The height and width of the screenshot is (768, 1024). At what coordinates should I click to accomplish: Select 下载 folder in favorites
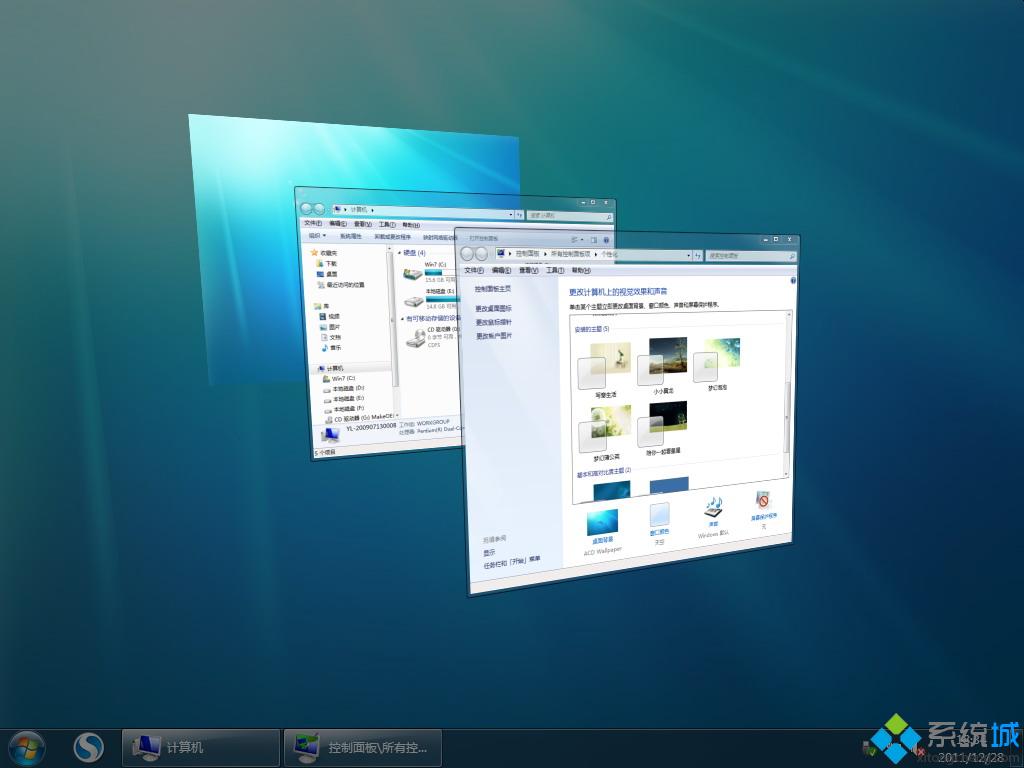(x=327, y=264)
